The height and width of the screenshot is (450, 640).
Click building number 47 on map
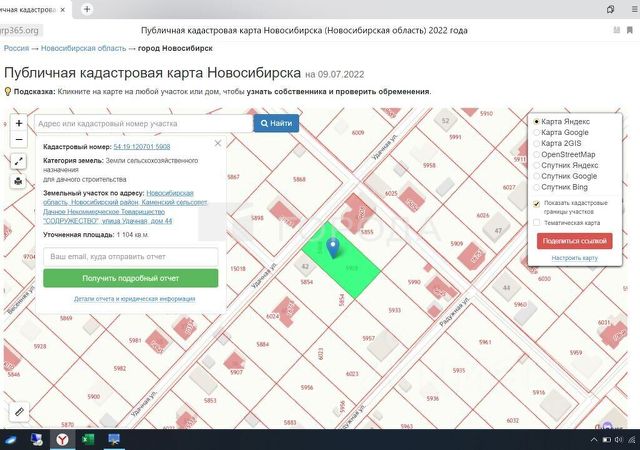point(498,231)
